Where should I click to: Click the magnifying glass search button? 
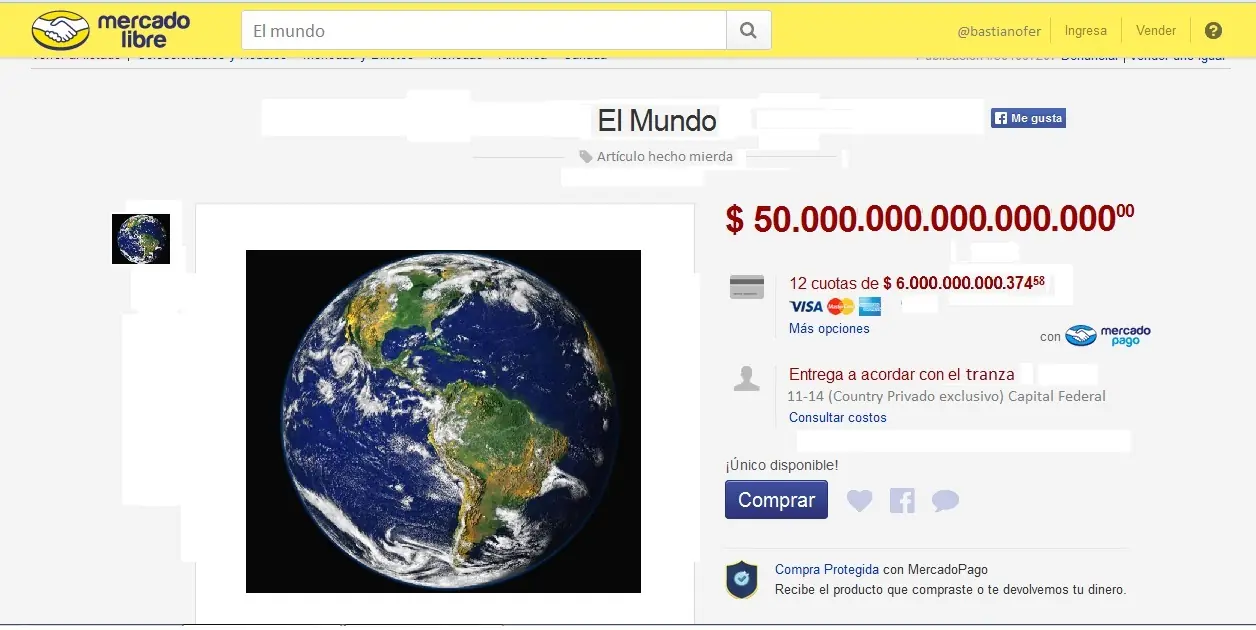pos(748,30)
